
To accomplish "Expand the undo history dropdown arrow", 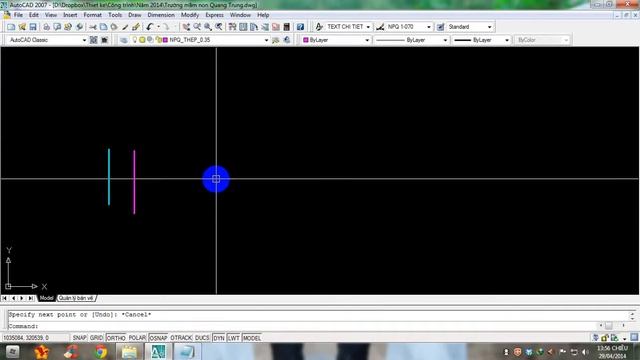I will (158, 27).
